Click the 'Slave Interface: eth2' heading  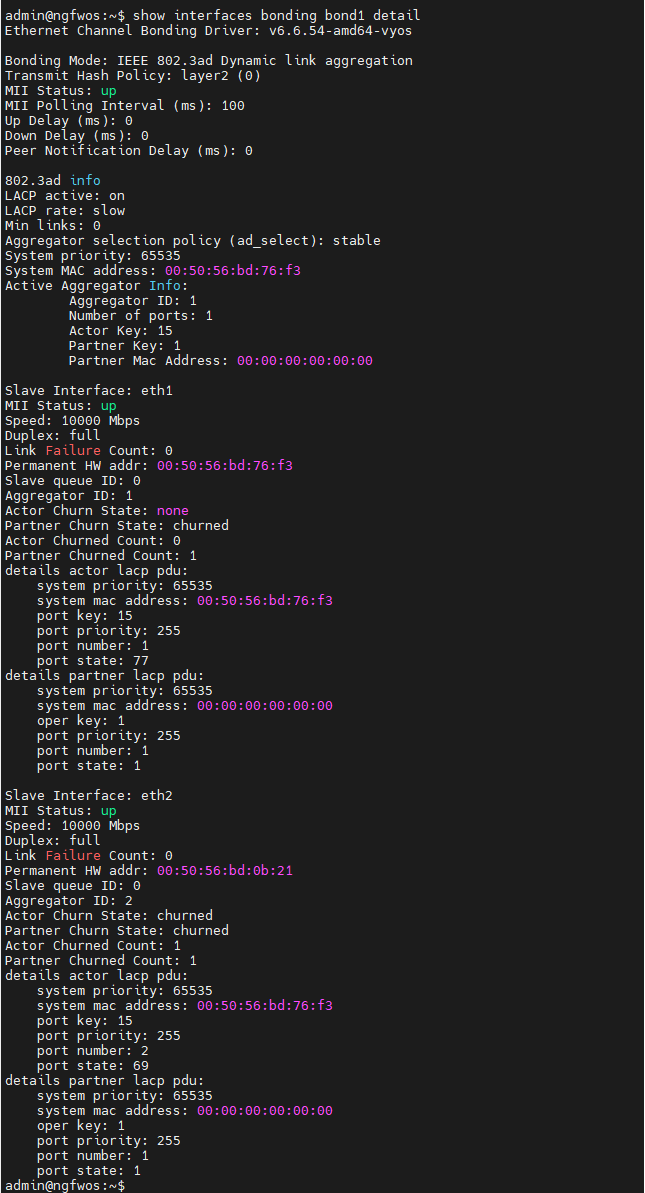[88, 795]
